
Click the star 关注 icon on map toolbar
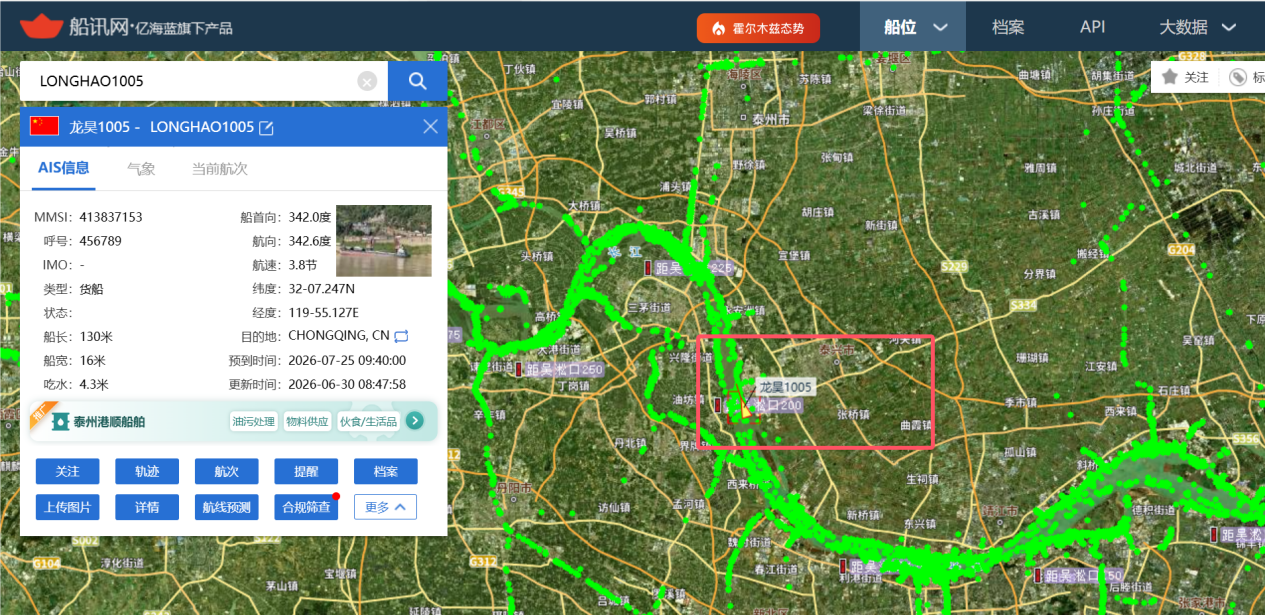[1169, 77]
